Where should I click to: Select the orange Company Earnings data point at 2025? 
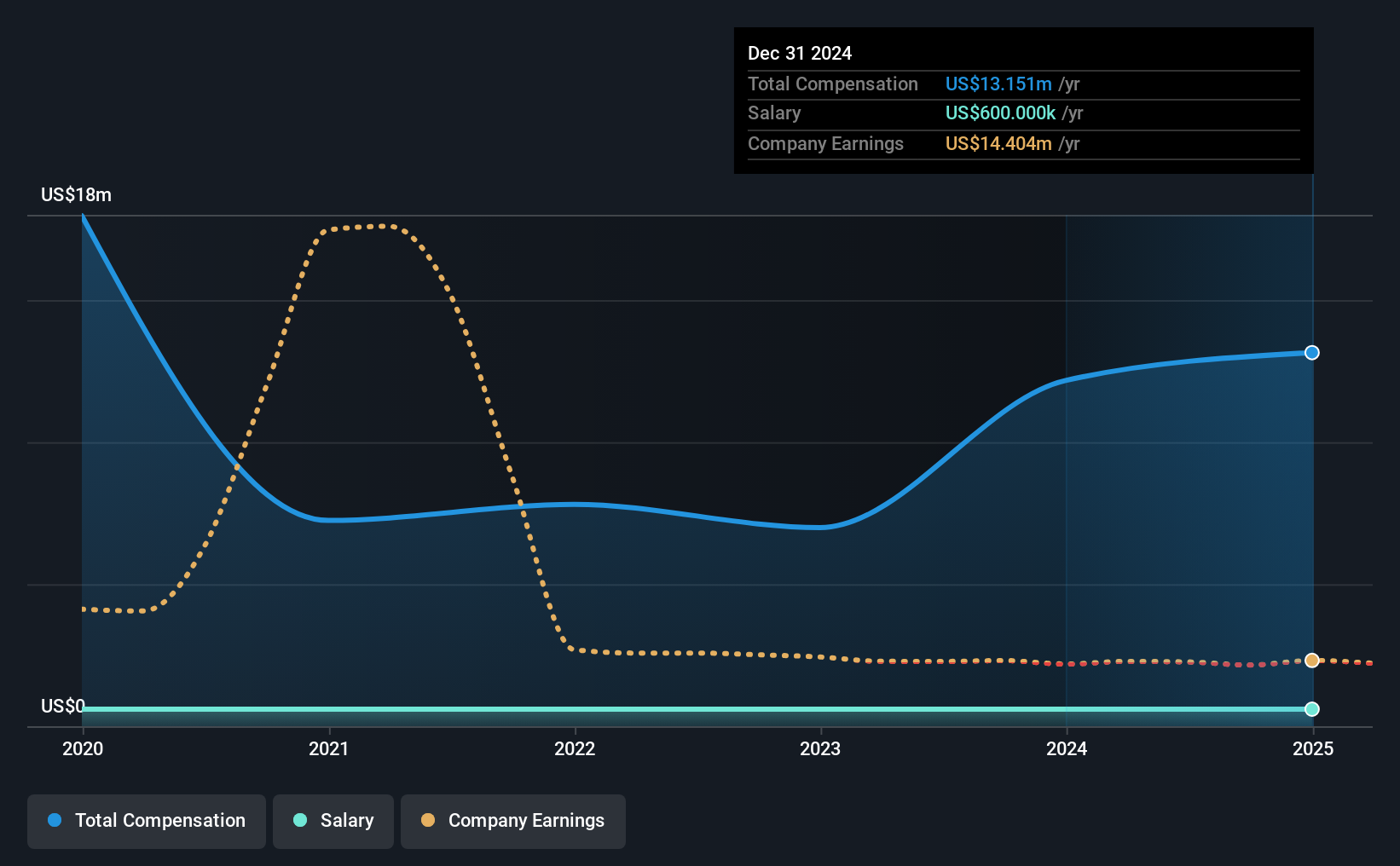(x=1312, y=661)
